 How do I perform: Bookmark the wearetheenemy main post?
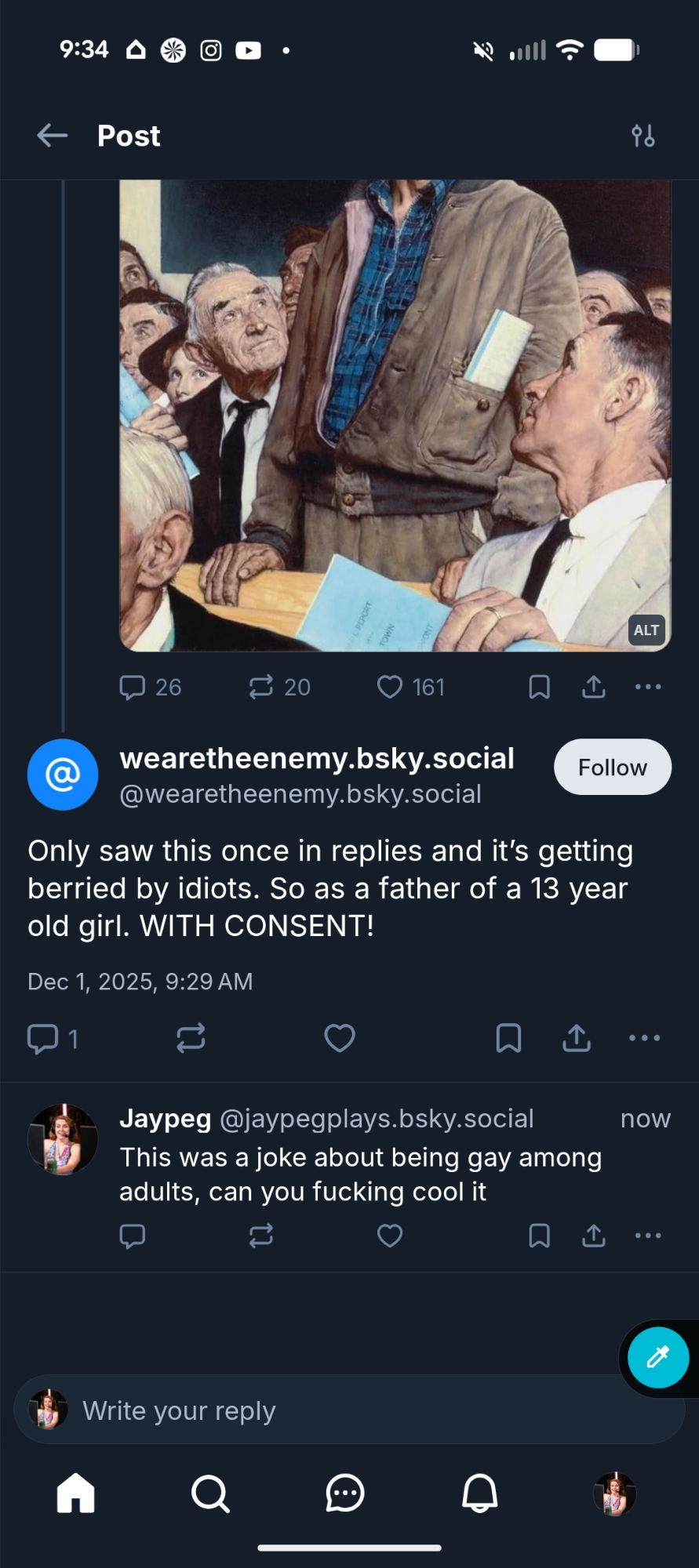point(508,1038)
